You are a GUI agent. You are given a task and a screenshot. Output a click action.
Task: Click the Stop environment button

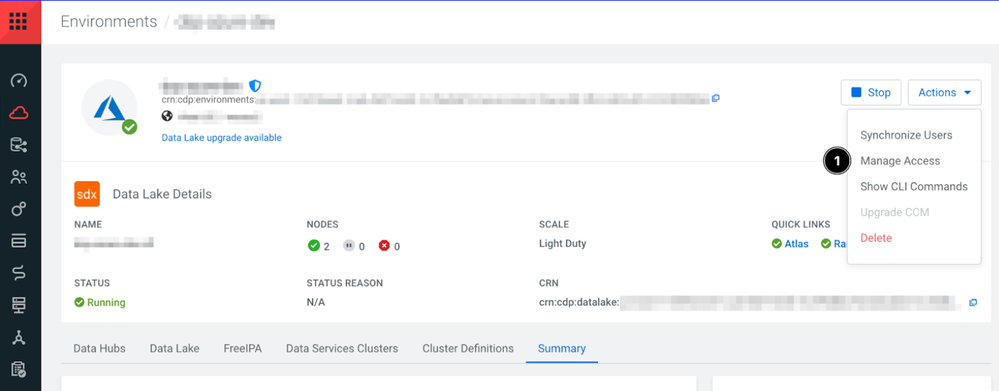[x=870, y=92]
